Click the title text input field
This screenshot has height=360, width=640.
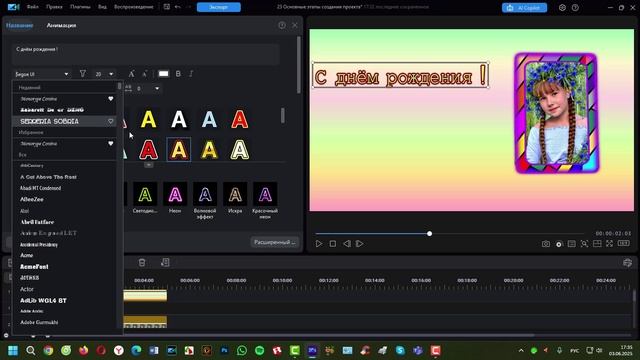tap(146, 55)
